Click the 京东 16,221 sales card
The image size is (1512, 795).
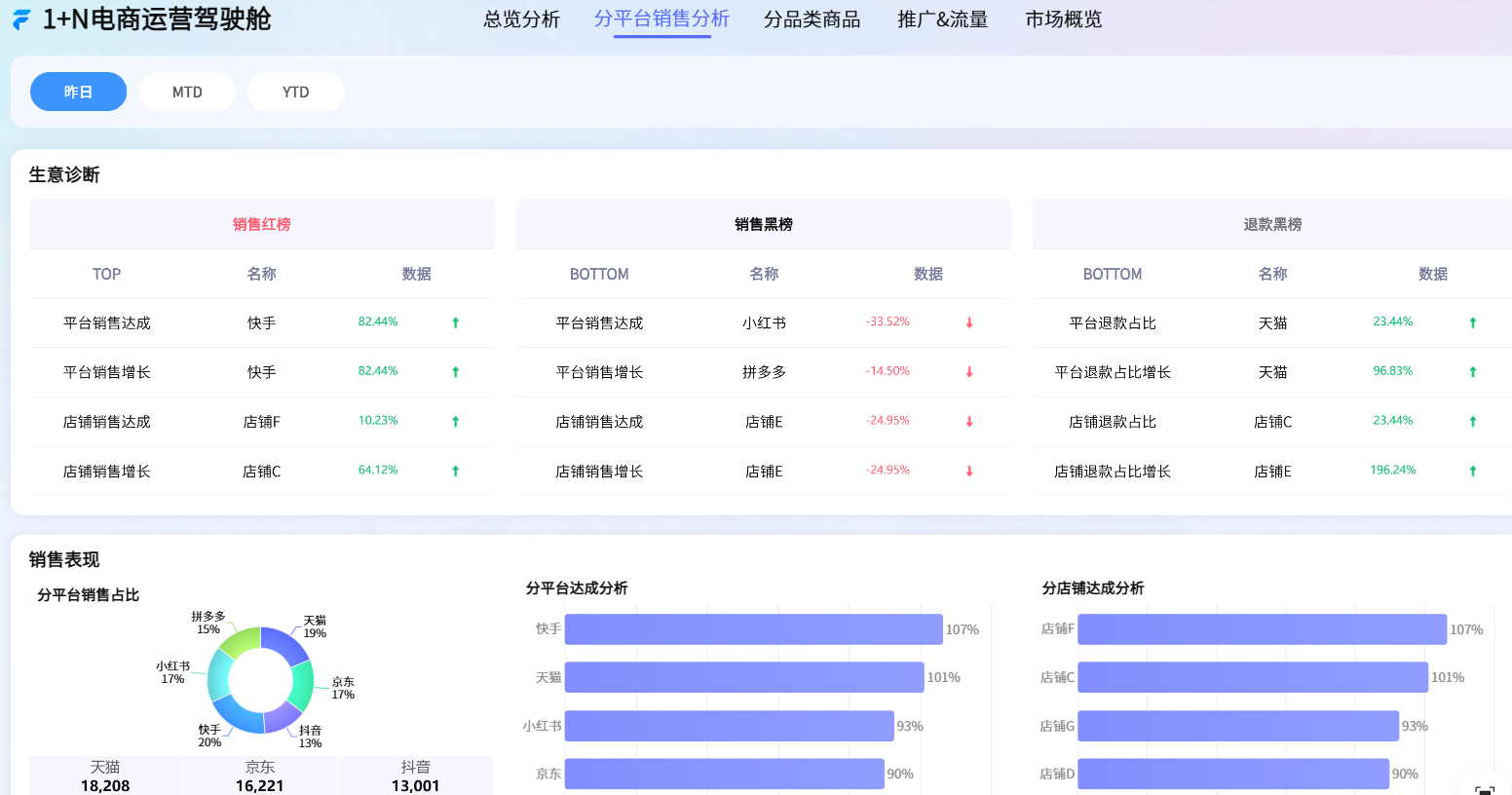click(x=260, y=776)
